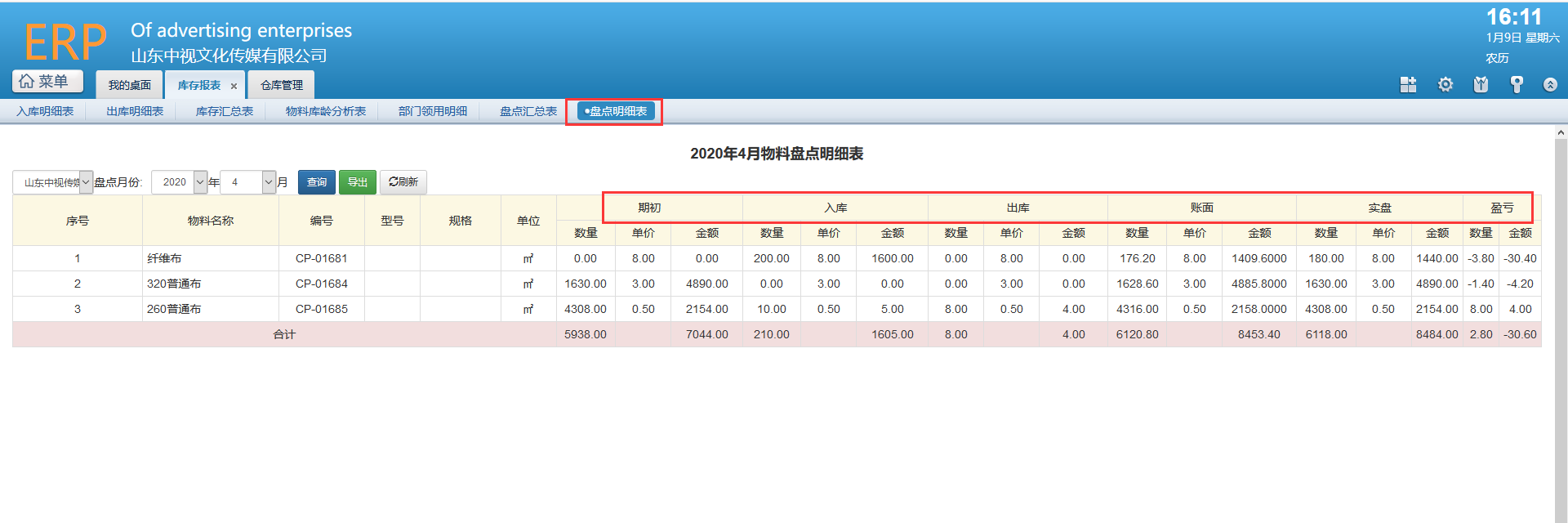Click the 农历 lunar calendar label
The width and height of the screenshot is (1568, 523).
click(1497, 58)
